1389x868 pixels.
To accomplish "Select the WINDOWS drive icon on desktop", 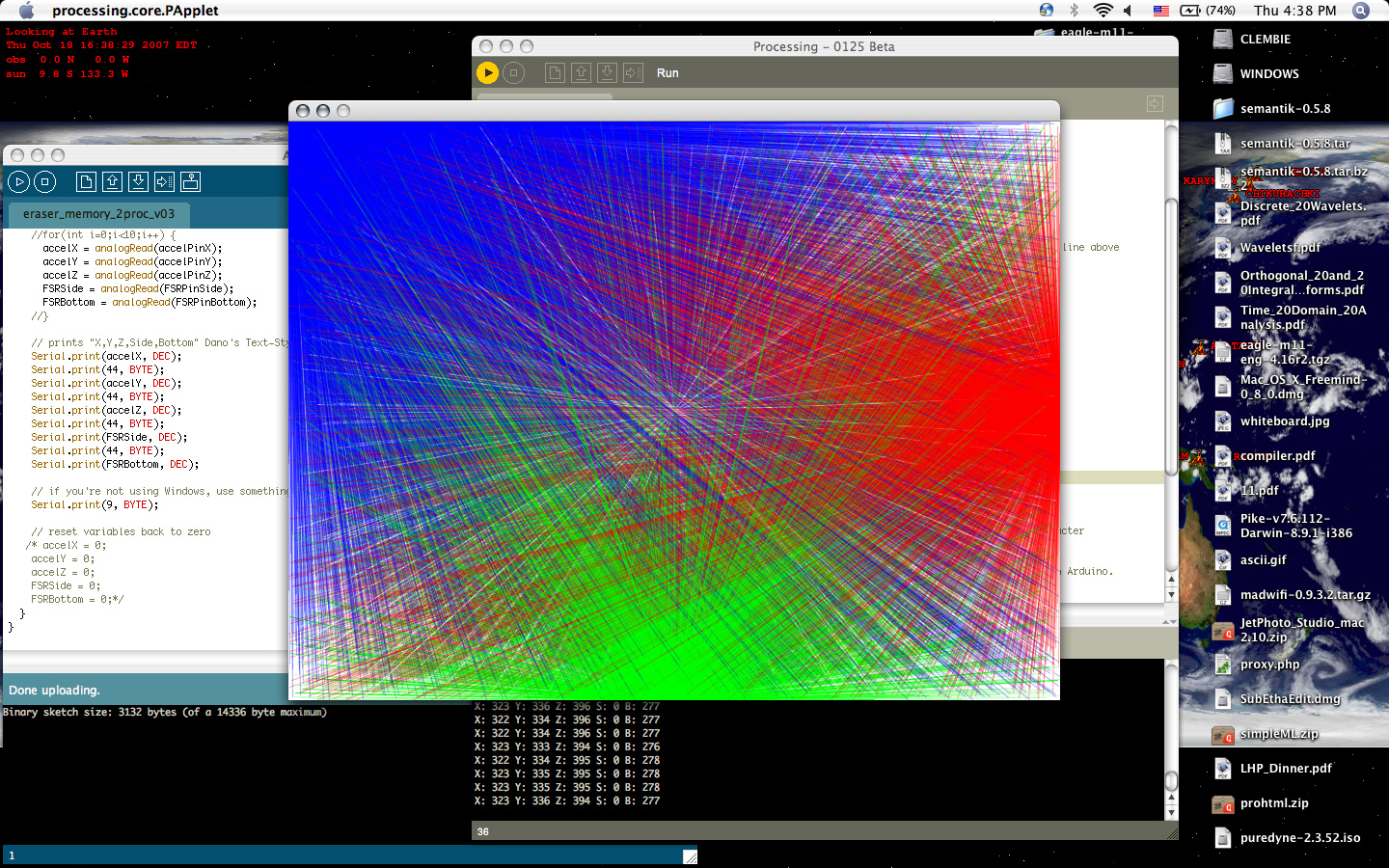I will [1223, 74].
